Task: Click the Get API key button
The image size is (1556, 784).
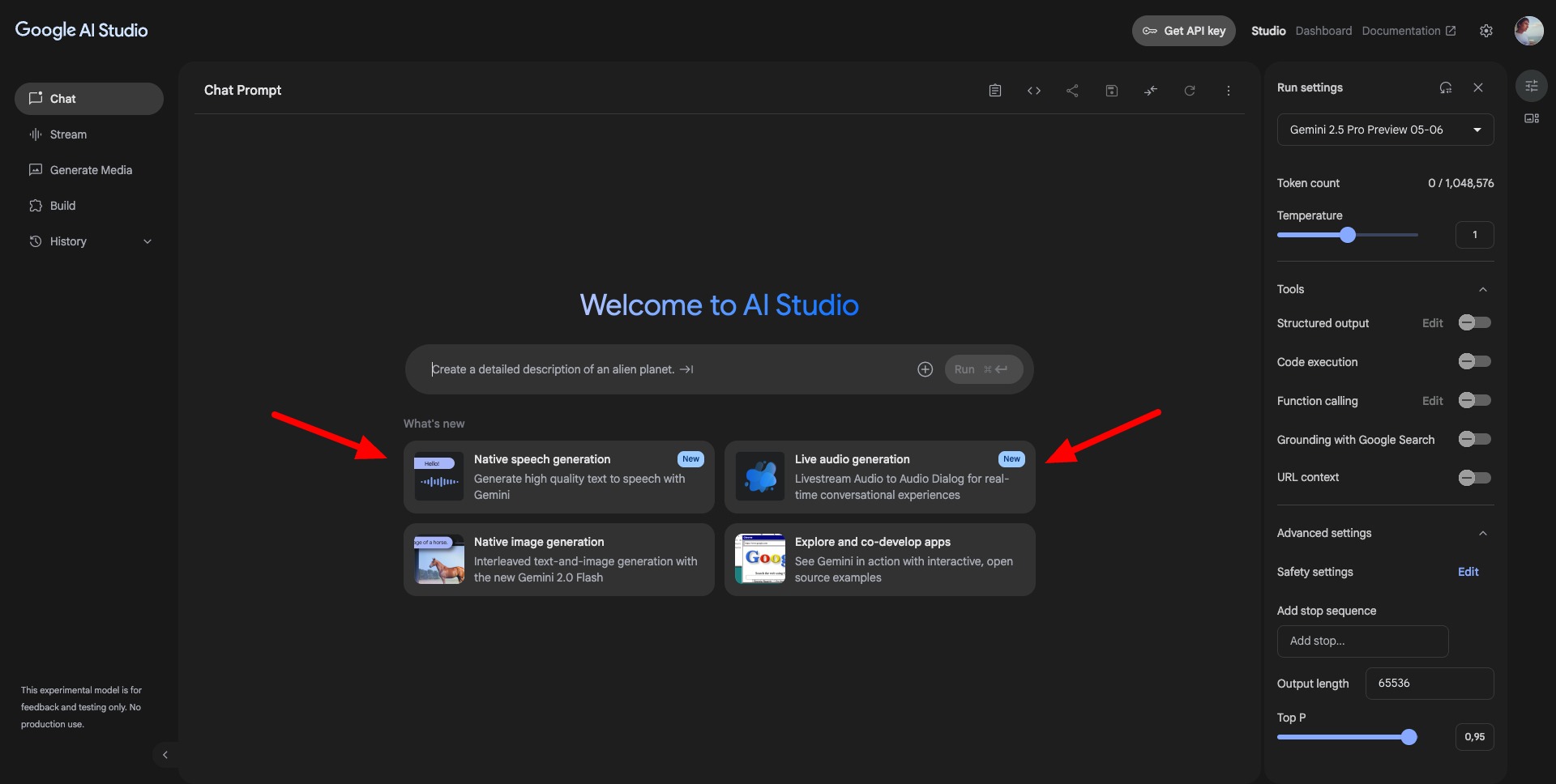Action: 1183,31
